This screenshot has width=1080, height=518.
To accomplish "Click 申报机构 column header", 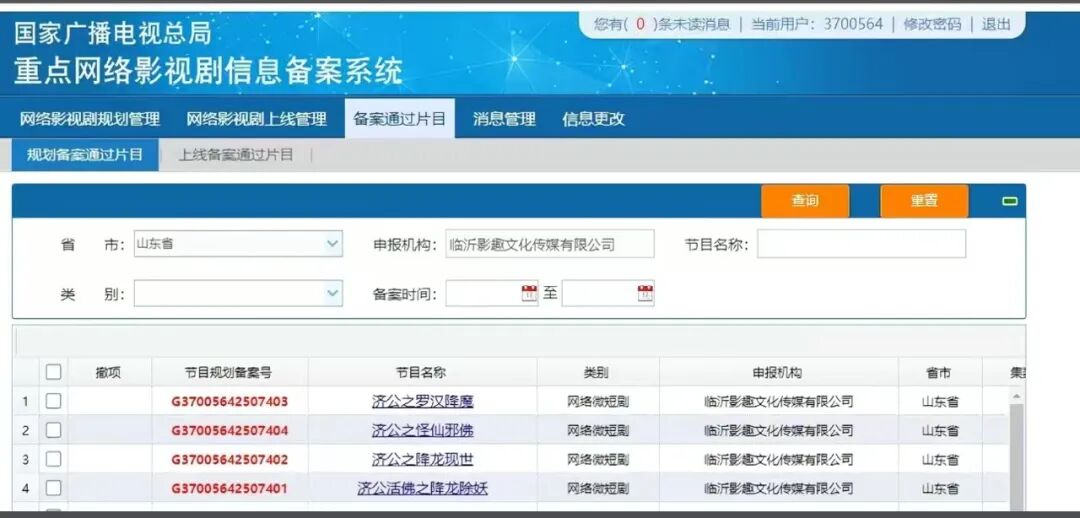I will [778, 373].
